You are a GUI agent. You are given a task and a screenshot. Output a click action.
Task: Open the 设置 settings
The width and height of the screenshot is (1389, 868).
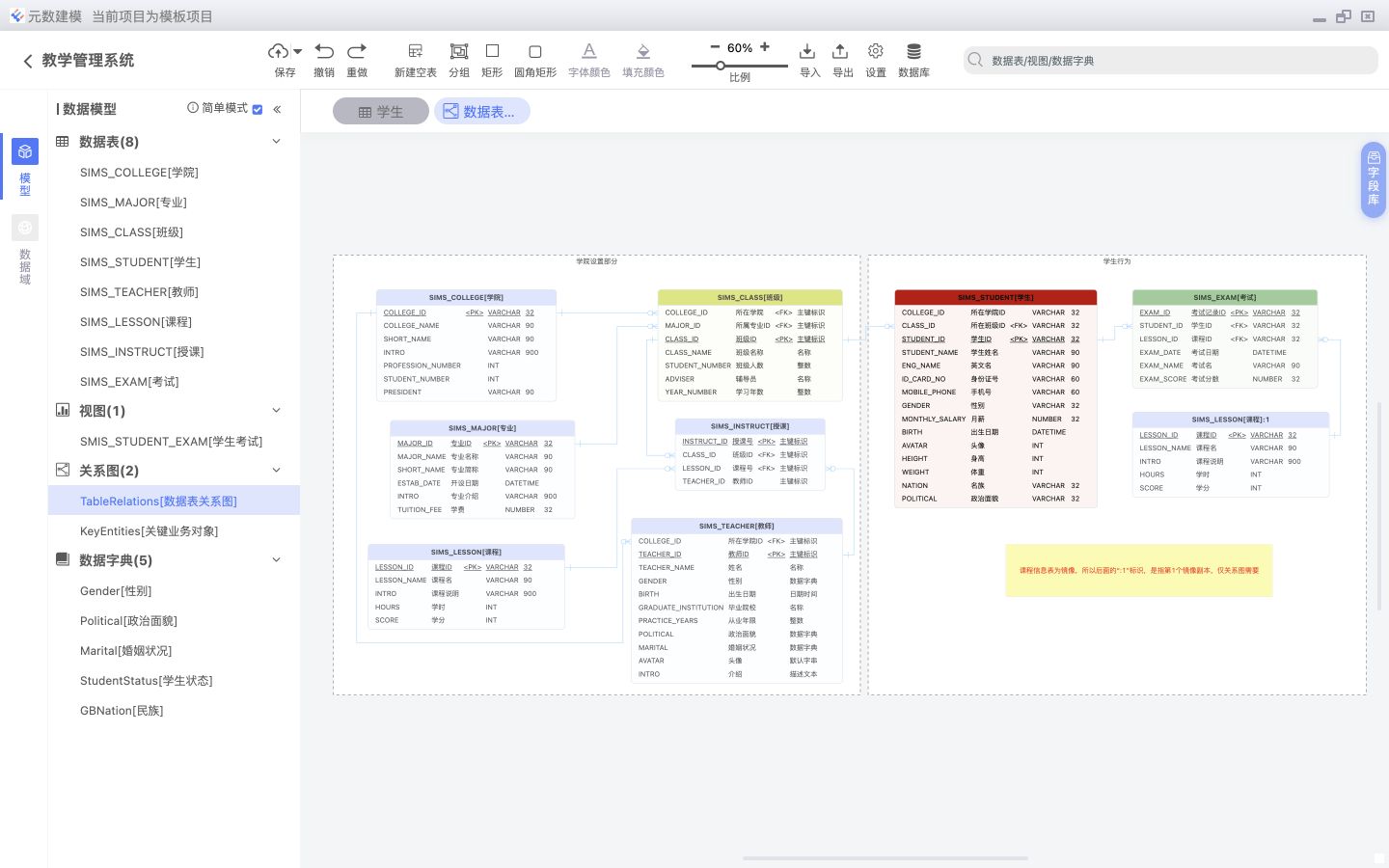pos(875,58)
